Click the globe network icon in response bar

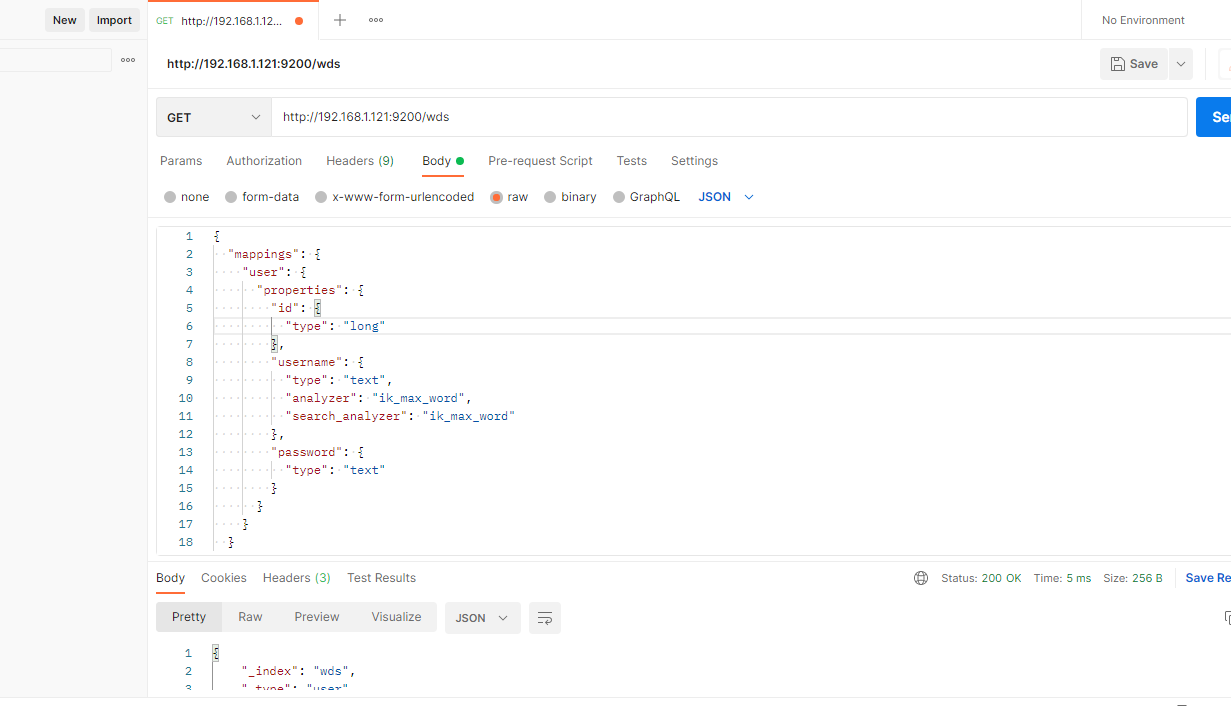[921, 578]
